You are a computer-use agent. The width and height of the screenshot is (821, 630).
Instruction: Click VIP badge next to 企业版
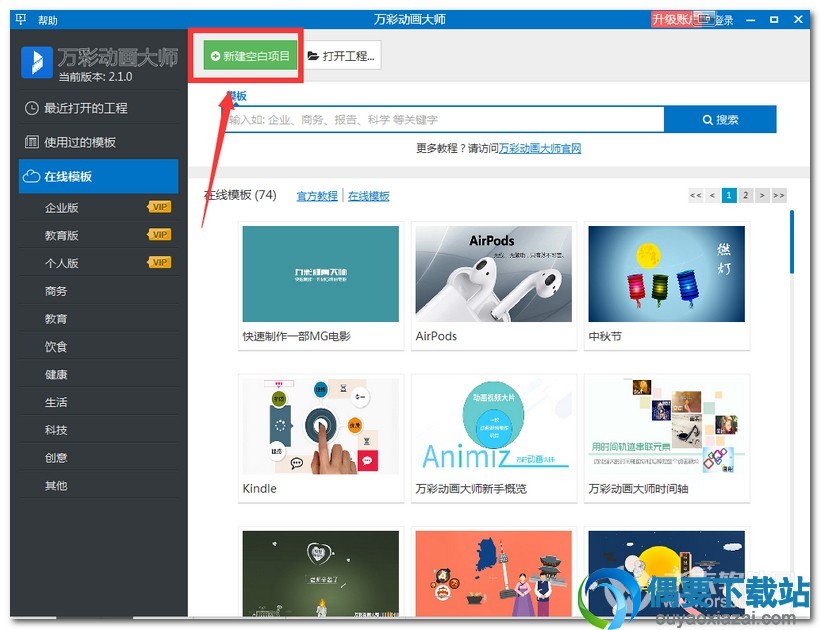pos(159,207)
